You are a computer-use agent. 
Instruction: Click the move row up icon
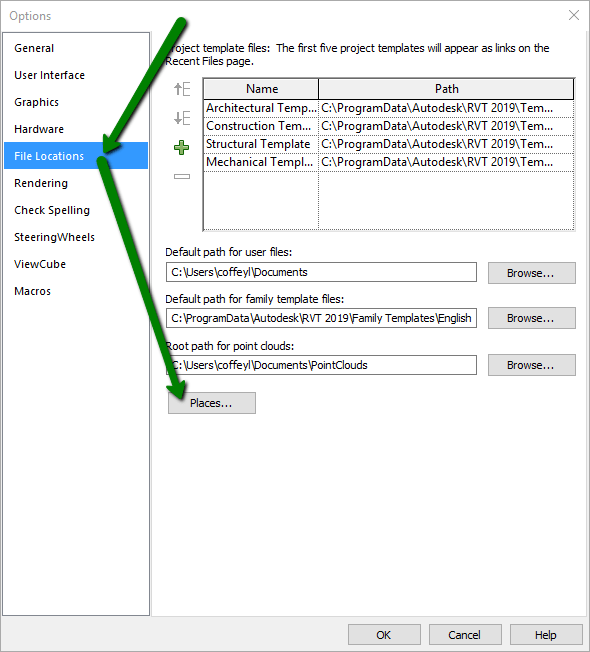pos(182,89)
